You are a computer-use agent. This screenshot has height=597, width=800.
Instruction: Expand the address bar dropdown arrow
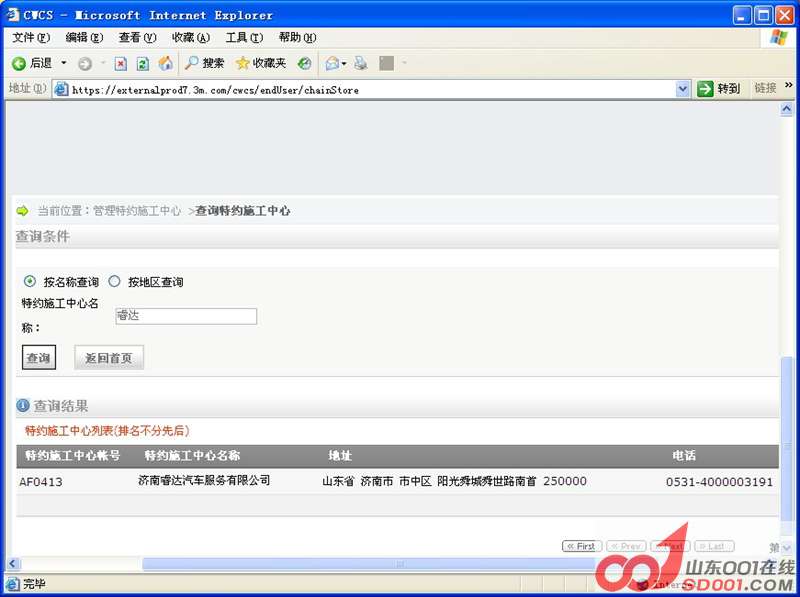683,89
